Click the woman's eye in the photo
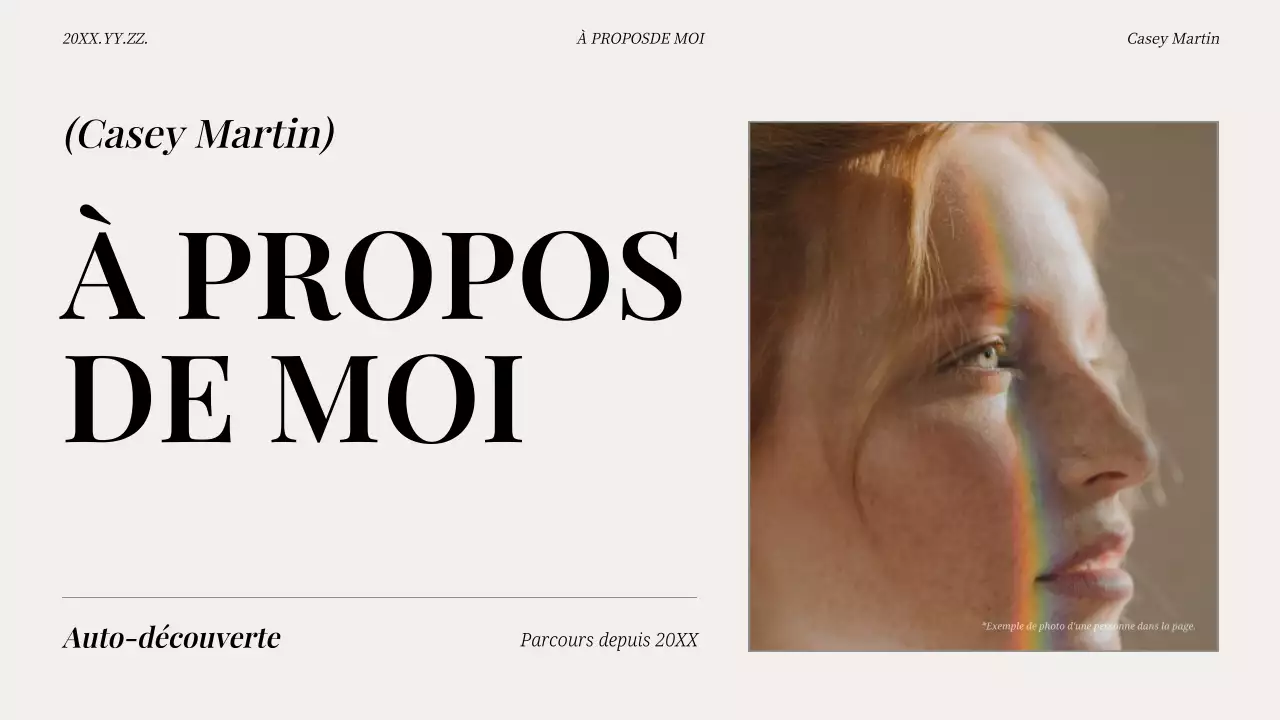 (983, 355)
